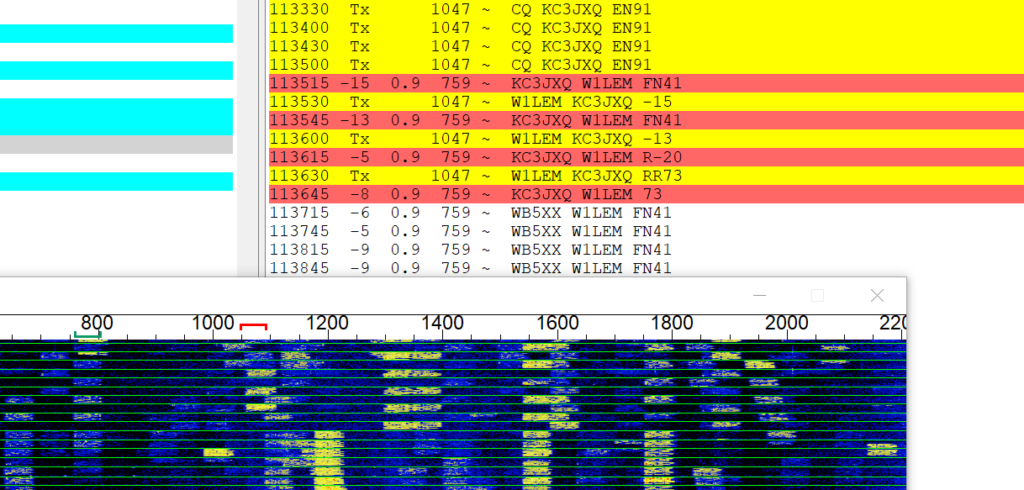Click the 1800 Hz label on waterfall scale

point(672,323)
